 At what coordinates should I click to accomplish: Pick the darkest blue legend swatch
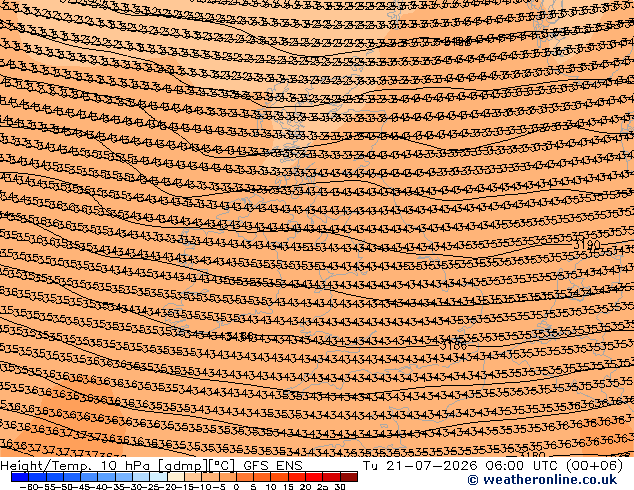point(20,477)
